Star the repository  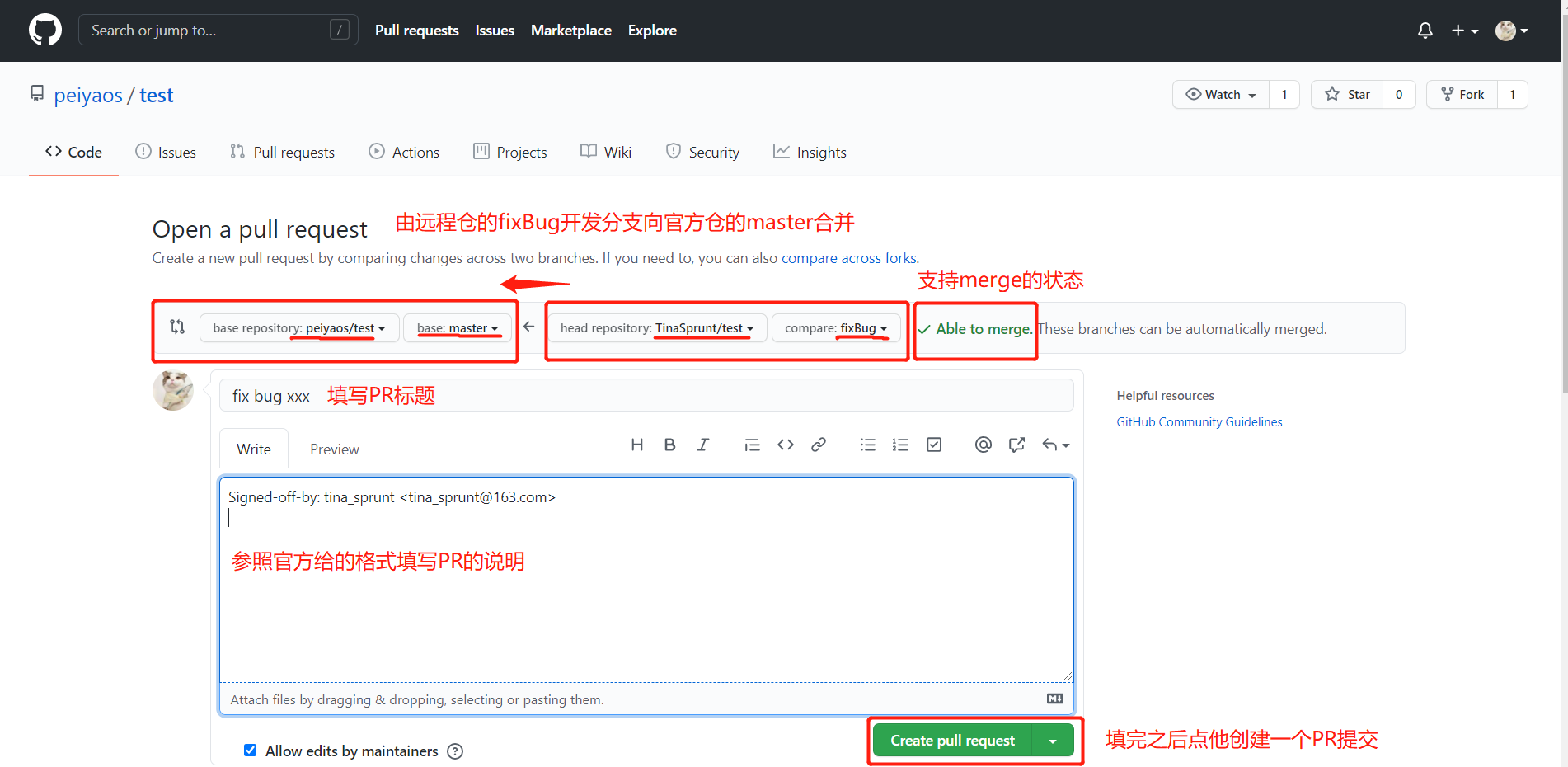pos(1347,94)
